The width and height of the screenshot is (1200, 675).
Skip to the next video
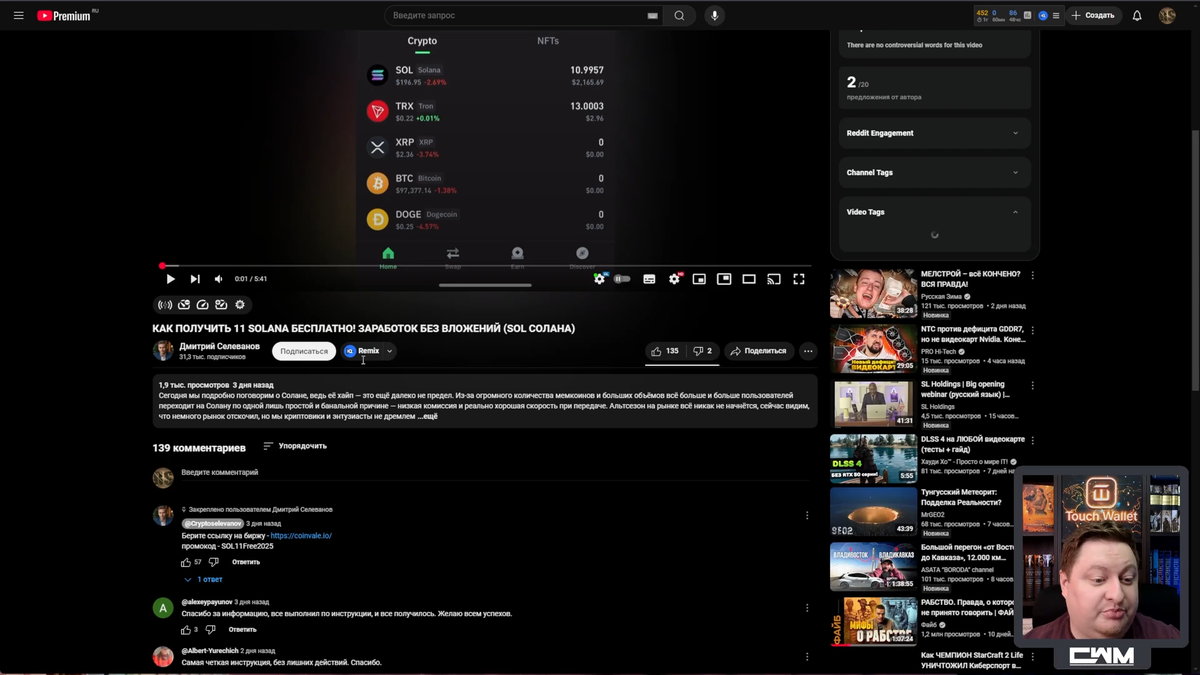pos(195,279)
